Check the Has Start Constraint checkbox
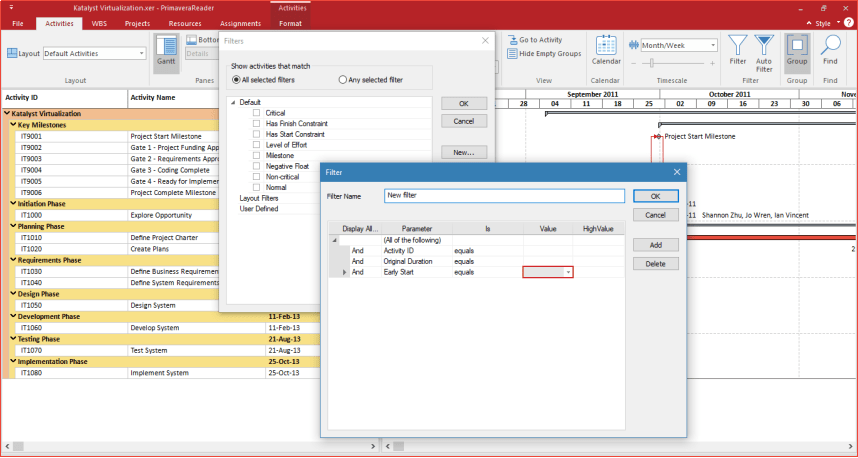The width and height of the screenshot is (858, 458). pyautogui.click(x=256, y=134)
